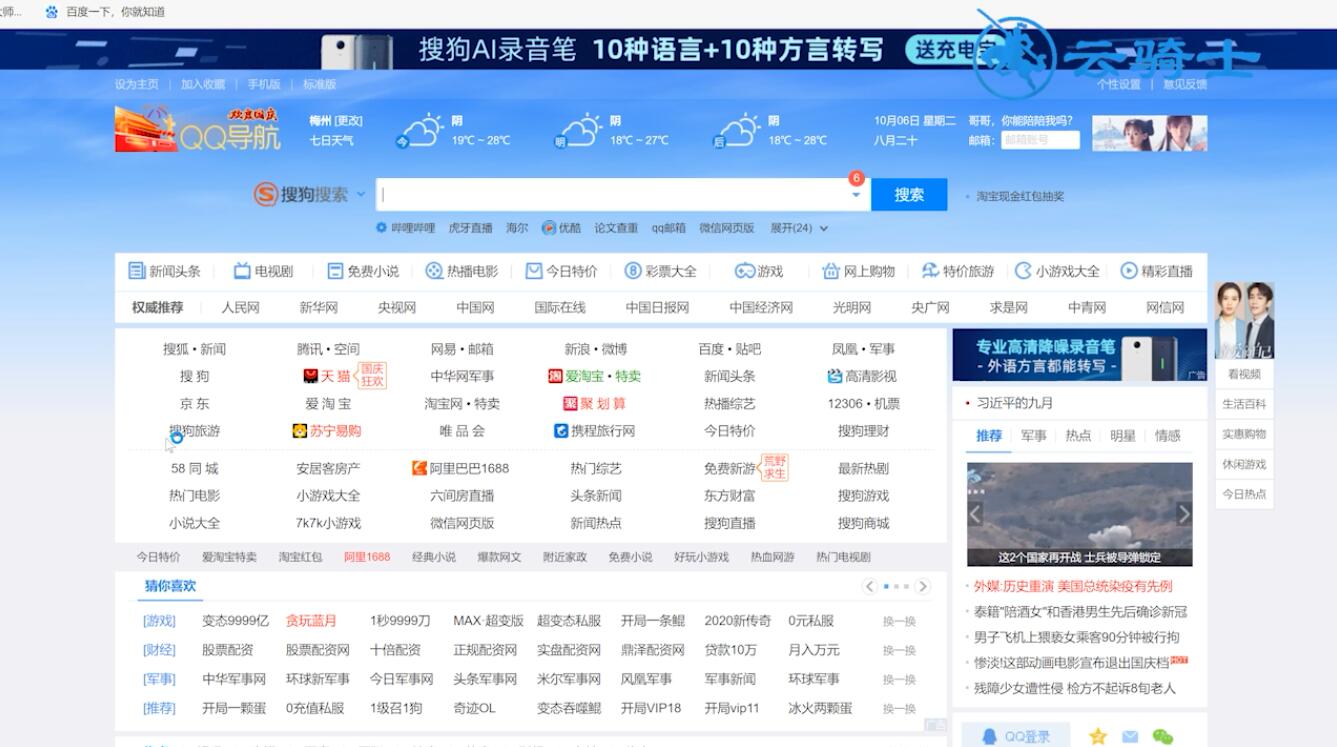This screenshot has width=1337, height=747.
Task: Open the 贪玩蓝月 red game link
Action: 311,621
